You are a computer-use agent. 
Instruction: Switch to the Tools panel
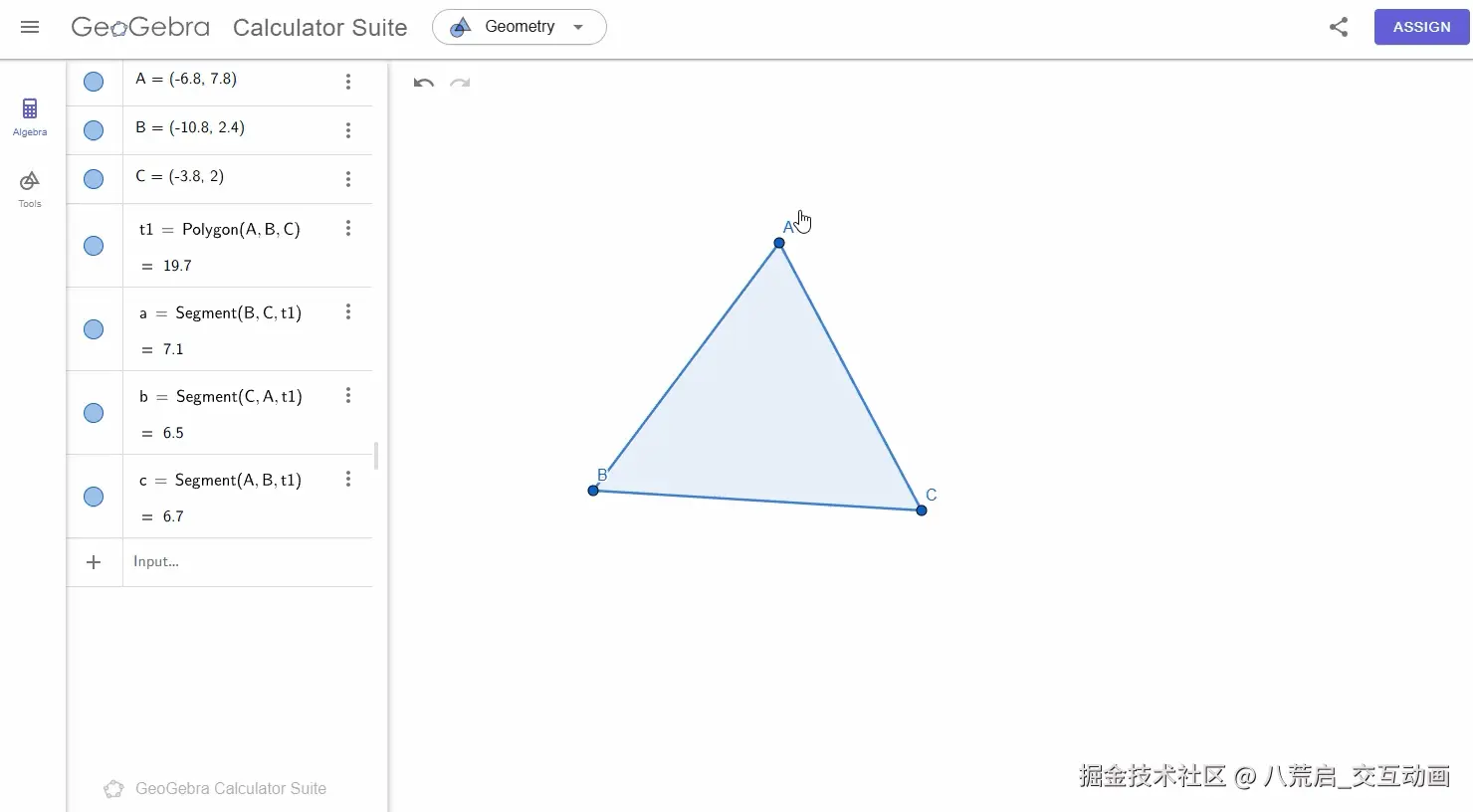point(30,188)
